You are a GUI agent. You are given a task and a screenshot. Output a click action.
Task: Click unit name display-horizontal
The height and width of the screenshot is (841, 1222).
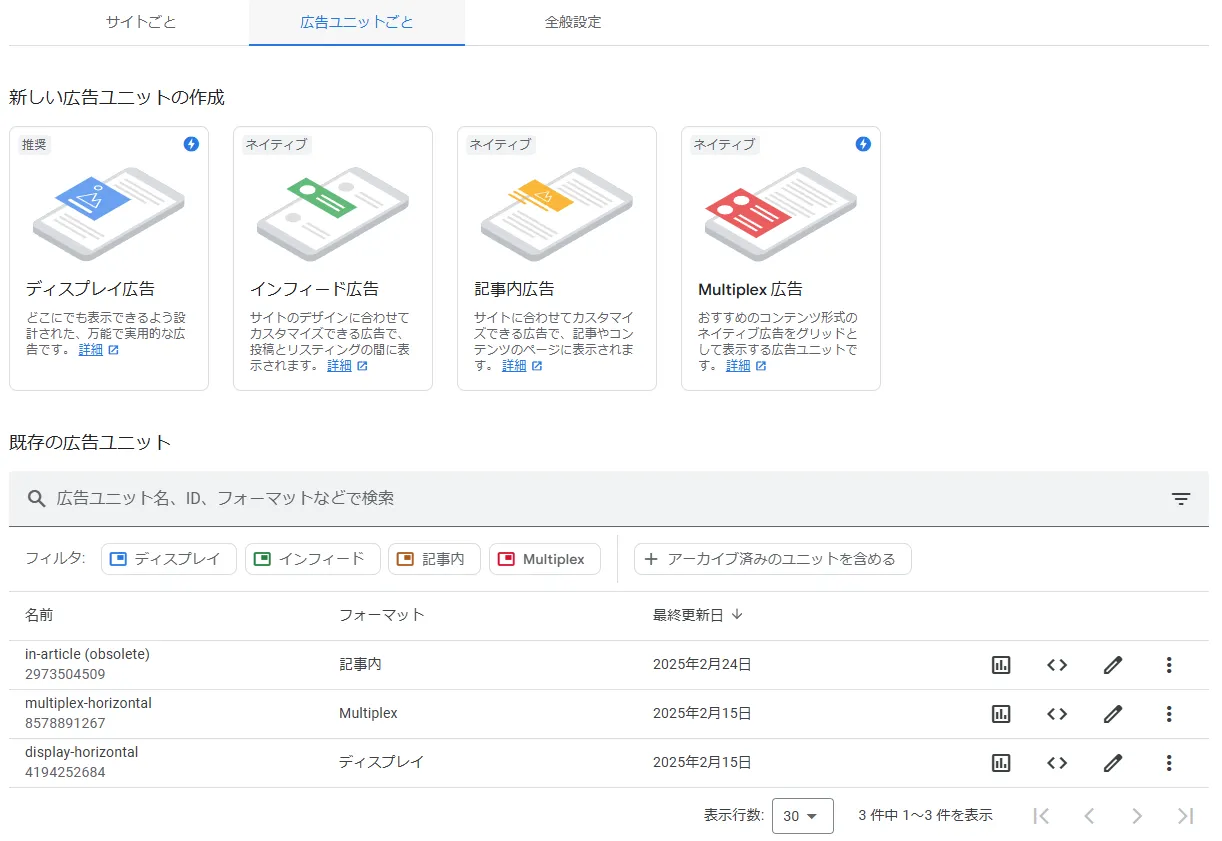tap(81, 752)
